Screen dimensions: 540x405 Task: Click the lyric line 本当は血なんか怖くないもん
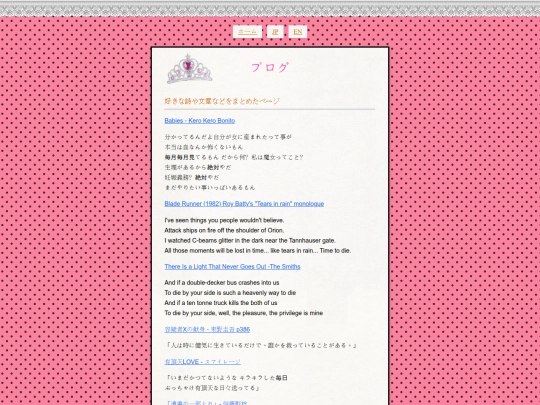(204, 147)
